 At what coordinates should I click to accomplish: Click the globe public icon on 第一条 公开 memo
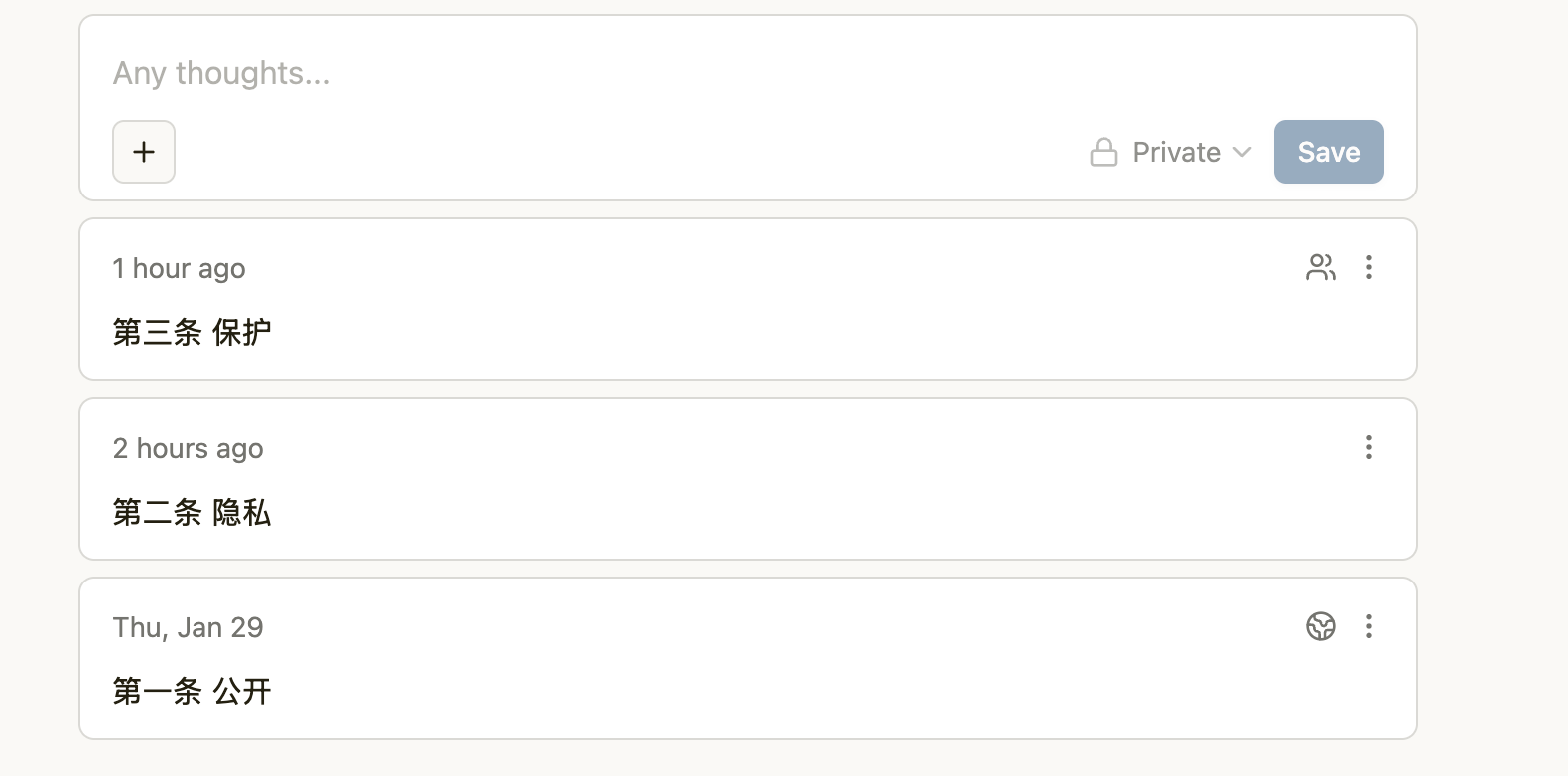point(1320,626)
